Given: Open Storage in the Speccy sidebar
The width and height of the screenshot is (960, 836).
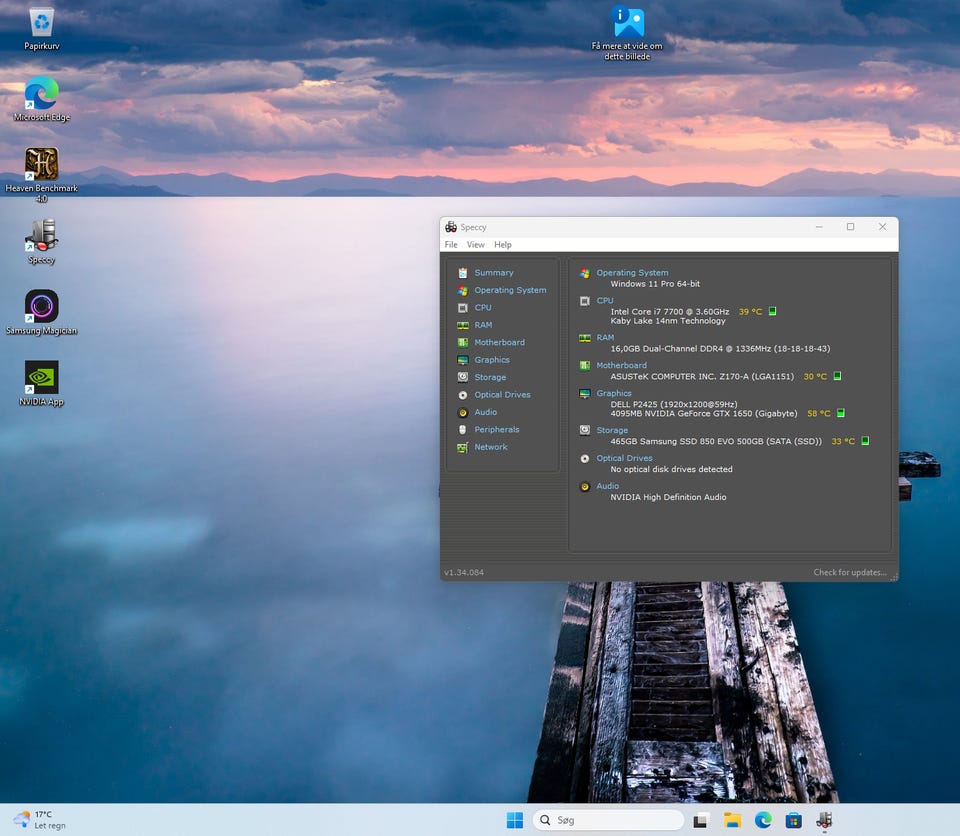Looking at the screenshot, I should click(490, 377).
